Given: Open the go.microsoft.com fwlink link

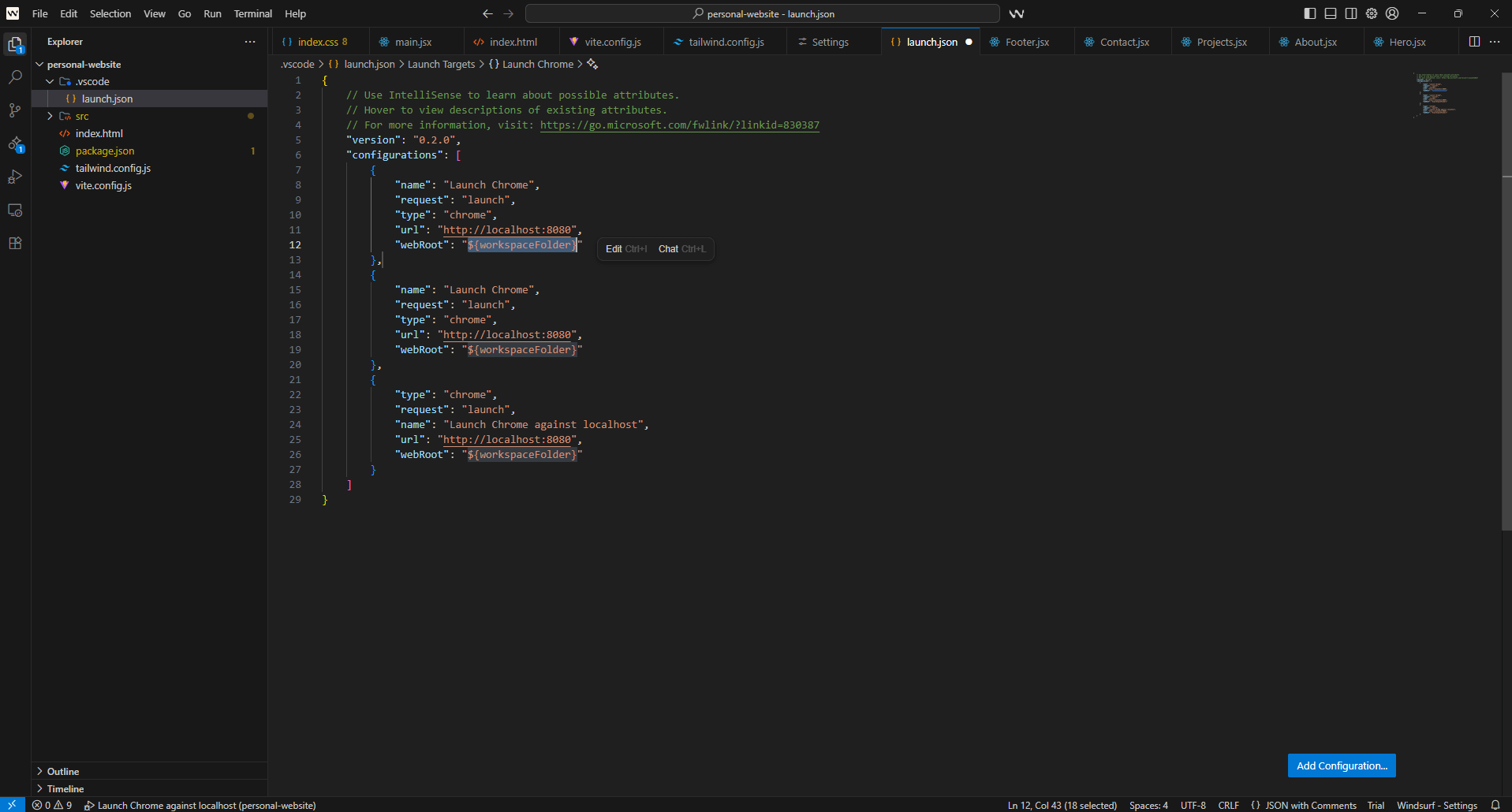Looking at the screenshot, I should tap(678, 125).
